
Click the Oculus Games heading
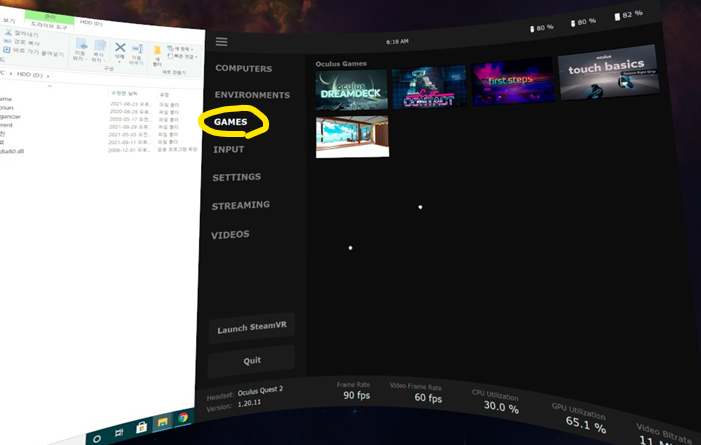tap(341, 64)
